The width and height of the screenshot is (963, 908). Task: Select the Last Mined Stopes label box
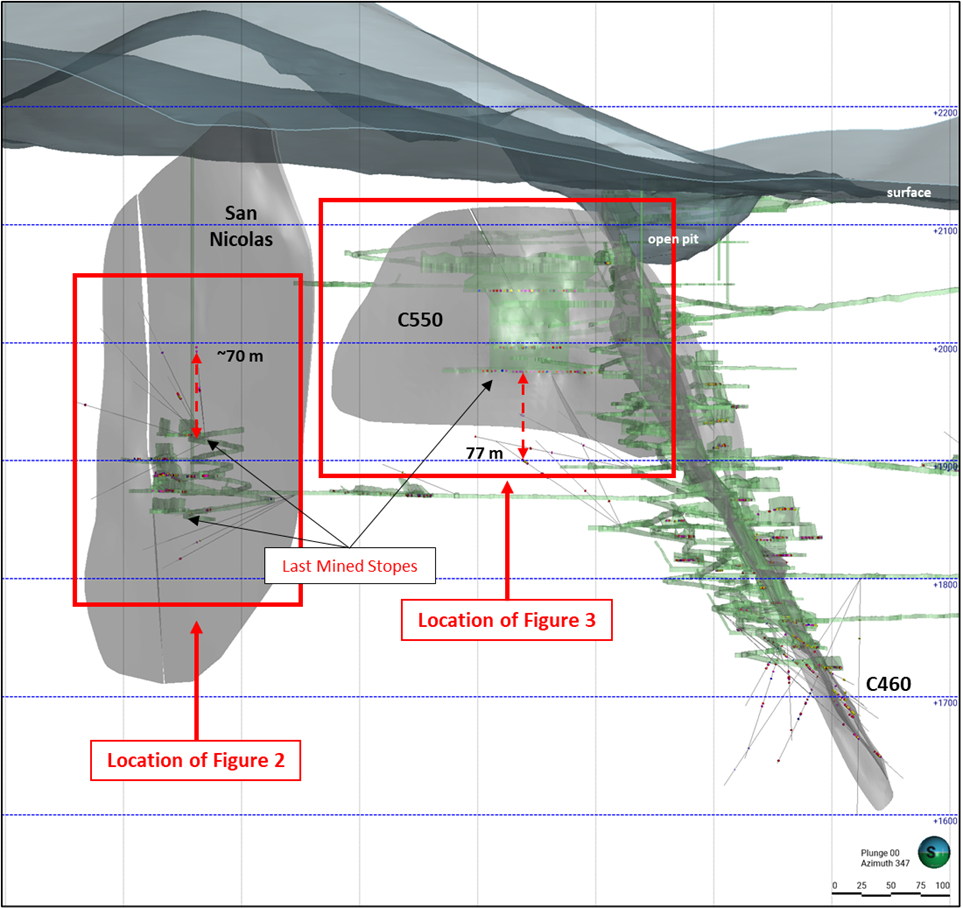(349, 565)
